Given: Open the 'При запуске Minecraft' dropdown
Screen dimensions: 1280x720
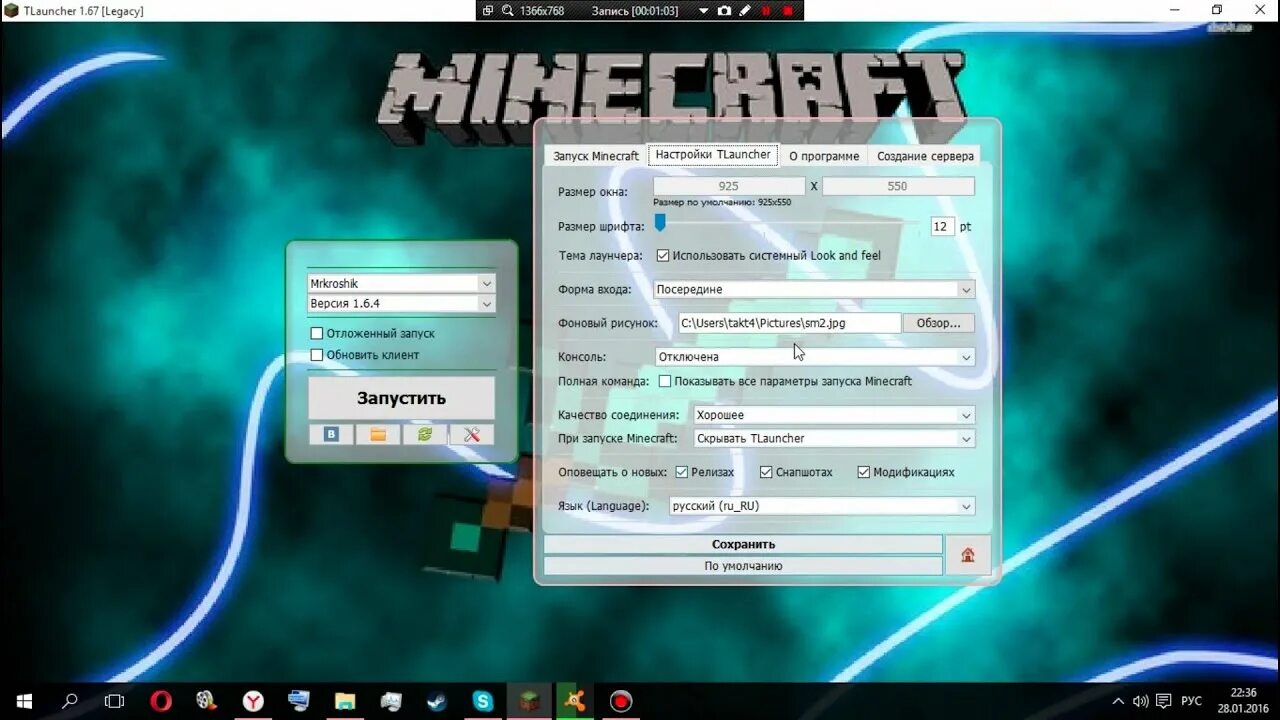Looking at the screenshot, I should pos(834,438).
